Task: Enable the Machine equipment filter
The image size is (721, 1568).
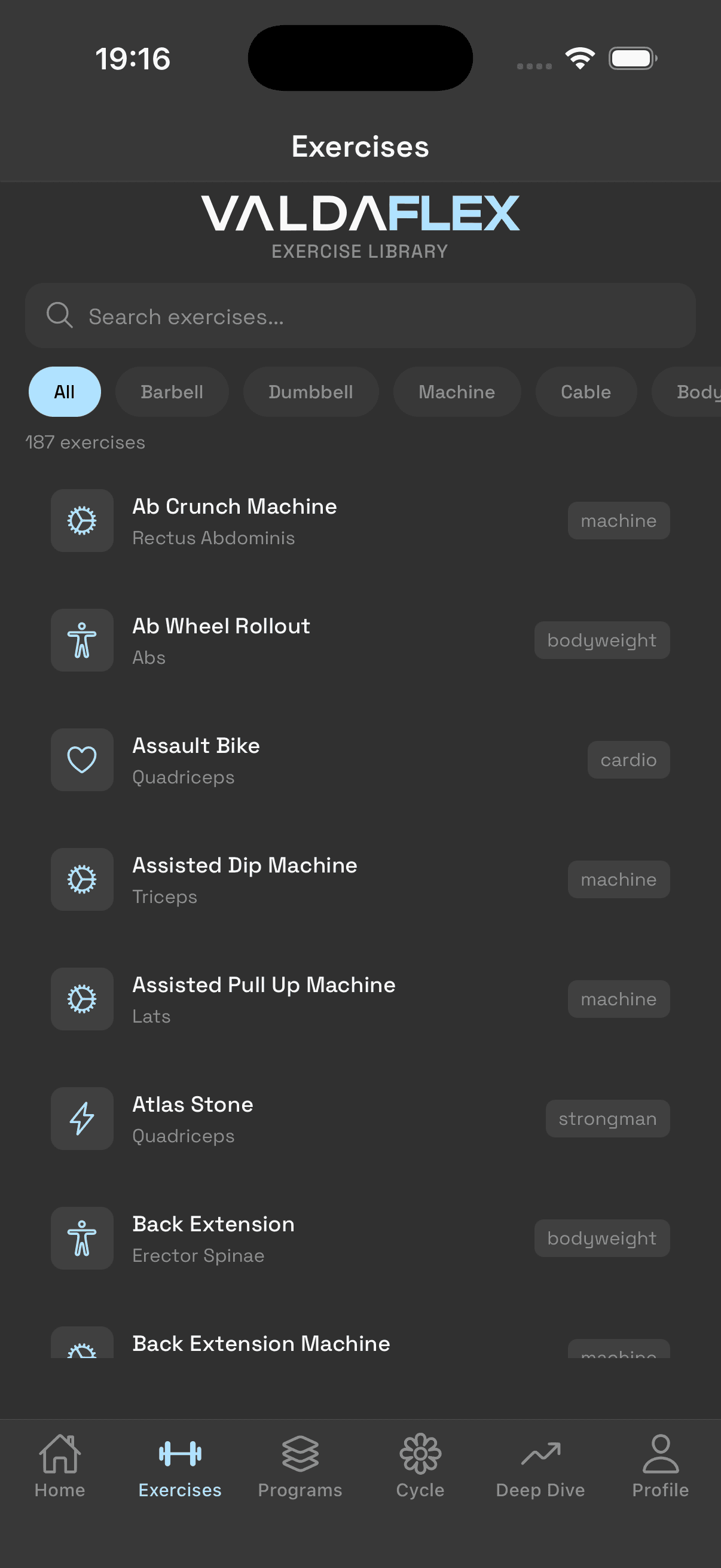Action: tap(457, 391)
